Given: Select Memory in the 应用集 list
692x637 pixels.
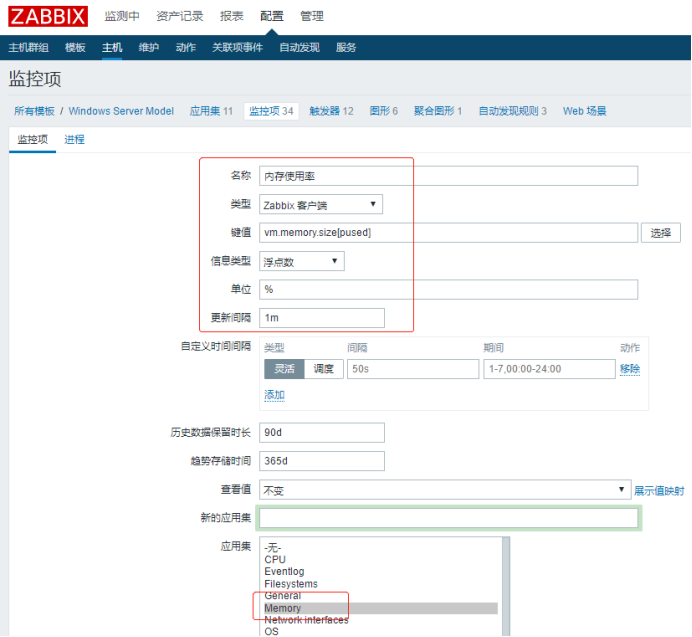Looking at the screenshot, I should (381, 608).
